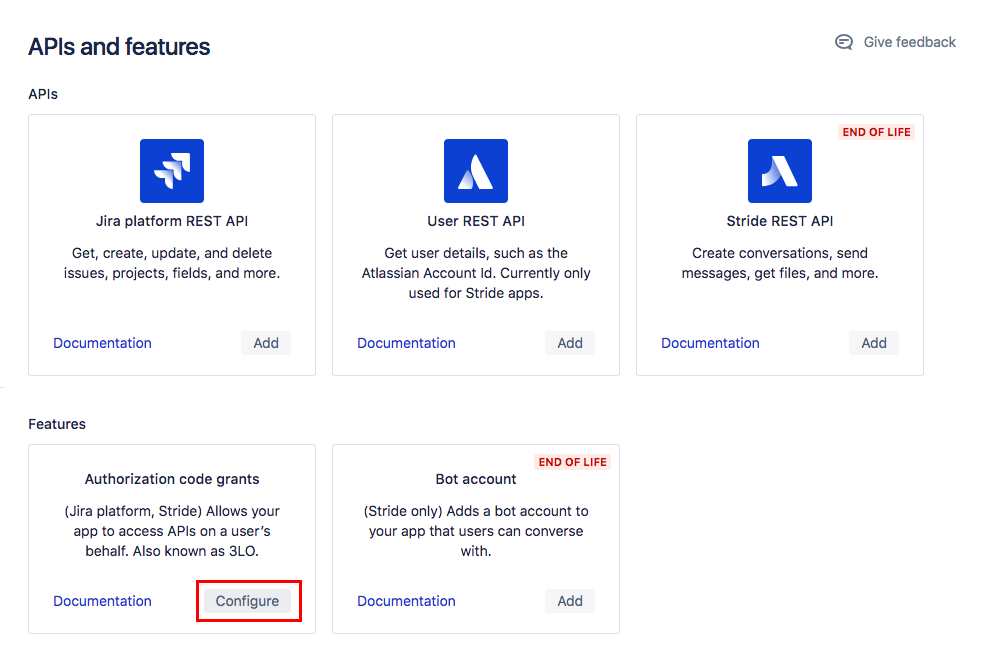Click the Authorization code grants heading

pyautogui.click(x=172, y=479)
